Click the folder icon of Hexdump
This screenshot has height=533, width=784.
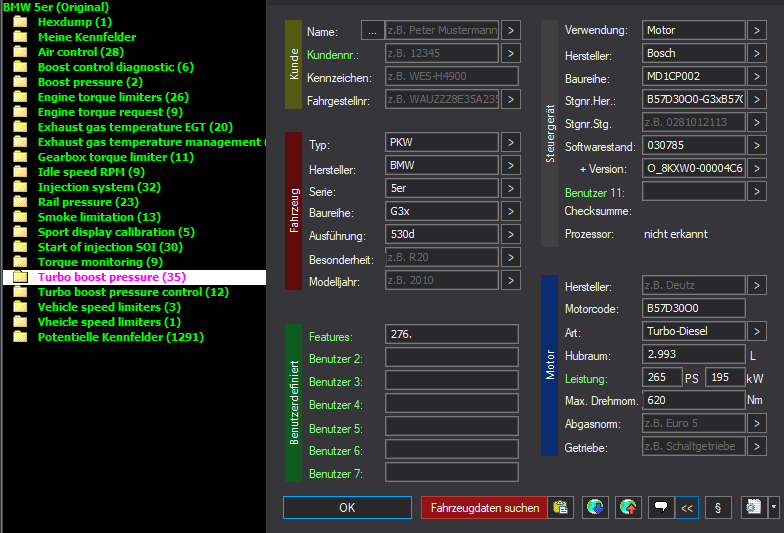[20, 22]
